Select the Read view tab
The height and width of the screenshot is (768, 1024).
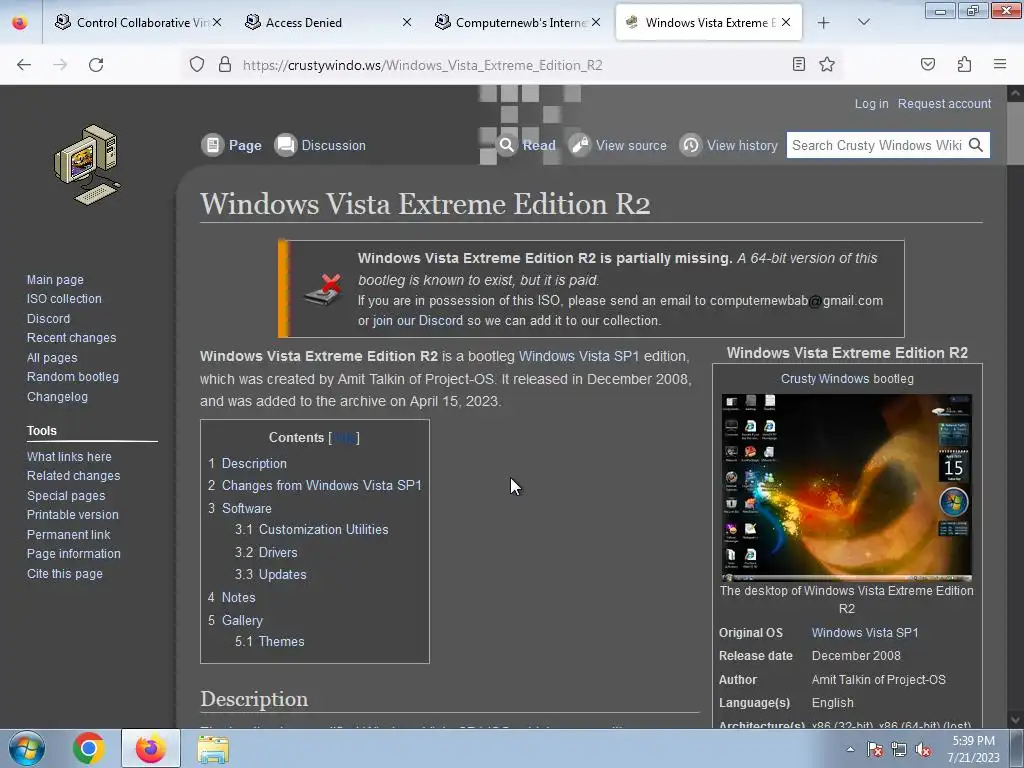tap(526, 145)
